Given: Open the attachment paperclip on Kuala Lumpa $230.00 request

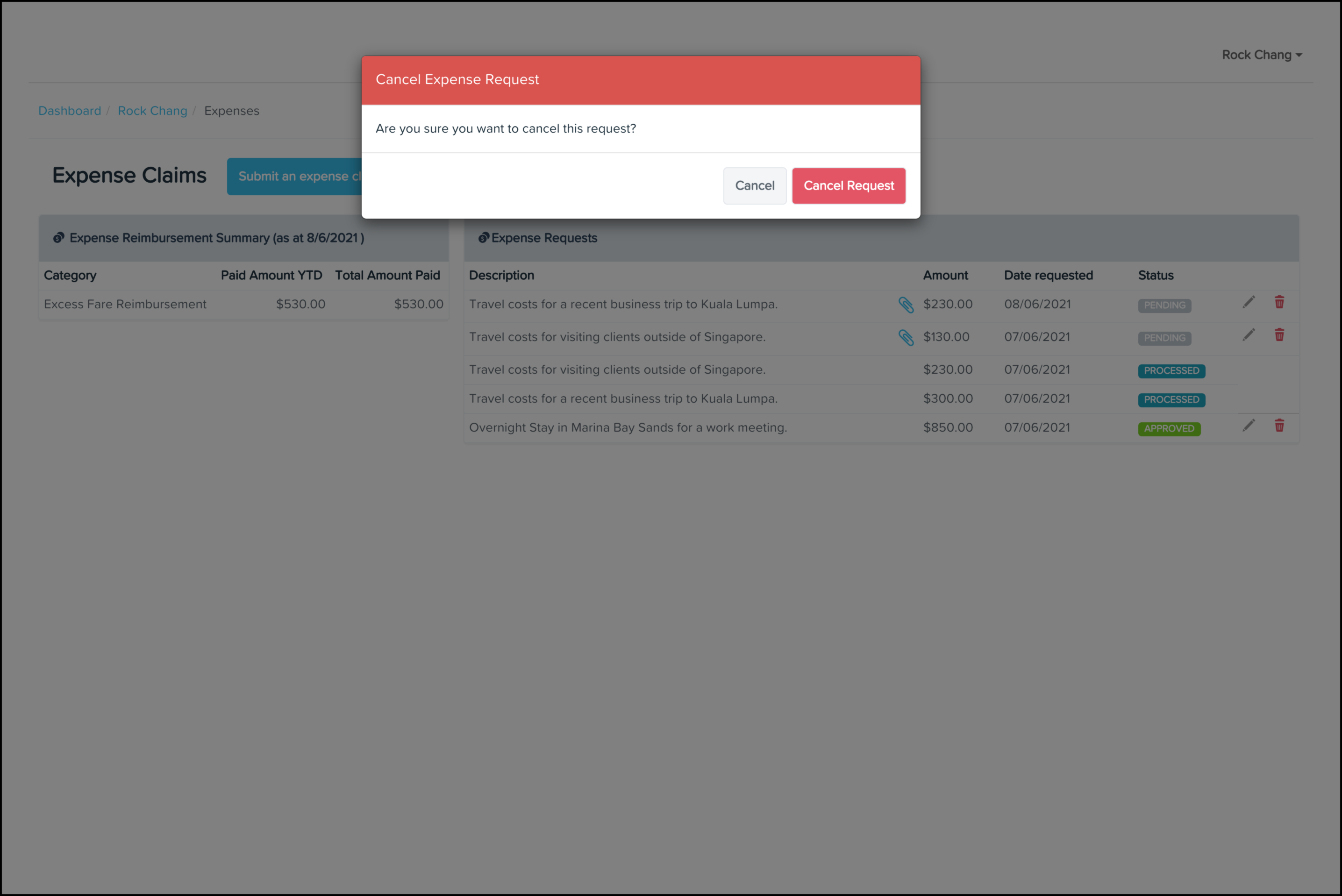Looking at the screenshot, I should [905, 305].
